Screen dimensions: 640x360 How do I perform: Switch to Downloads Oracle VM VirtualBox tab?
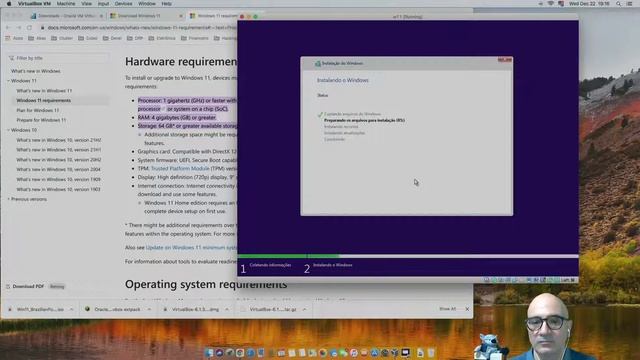67,16
